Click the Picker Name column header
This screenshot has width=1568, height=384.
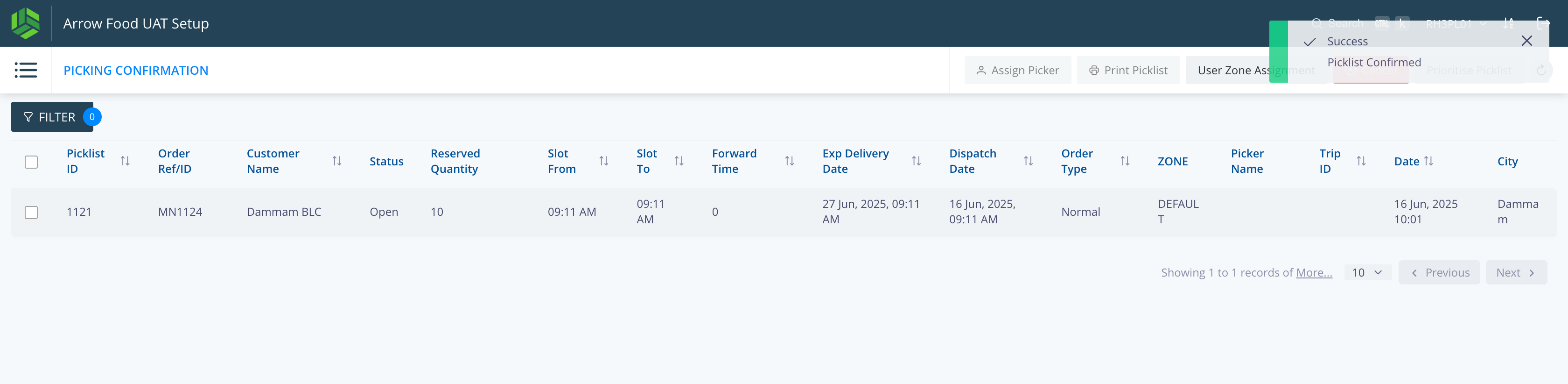click(x=1247, y=161)
